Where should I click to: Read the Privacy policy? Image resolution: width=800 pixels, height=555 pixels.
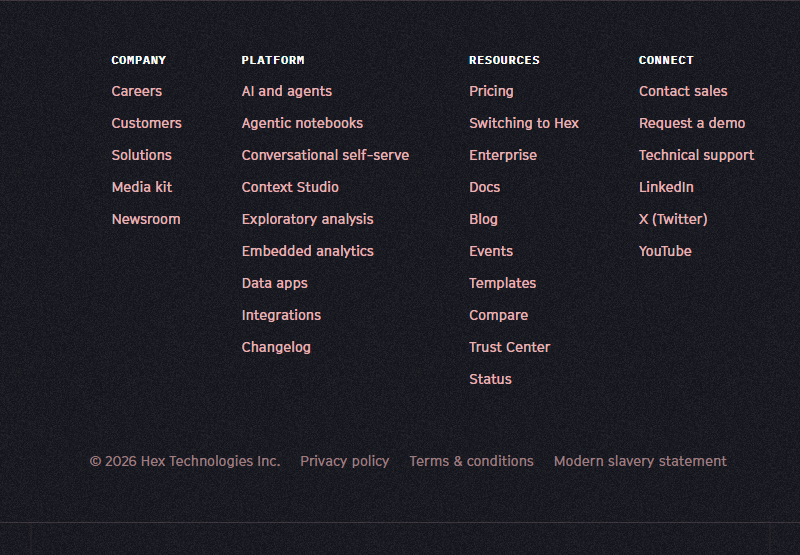point(344,461)
